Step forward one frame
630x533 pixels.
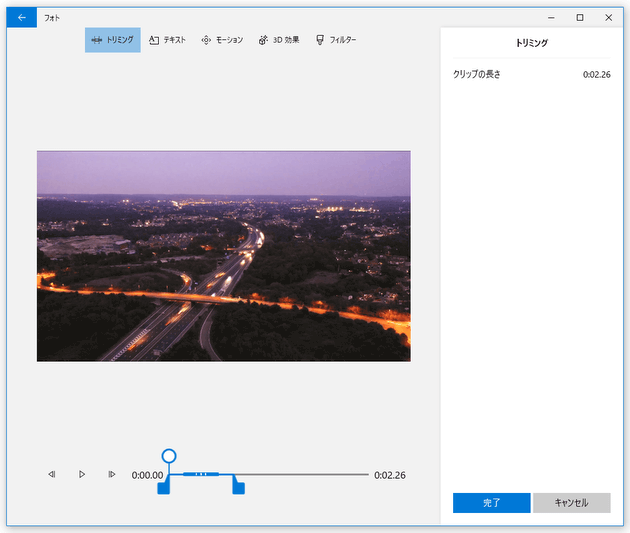[x=112, y=474]
